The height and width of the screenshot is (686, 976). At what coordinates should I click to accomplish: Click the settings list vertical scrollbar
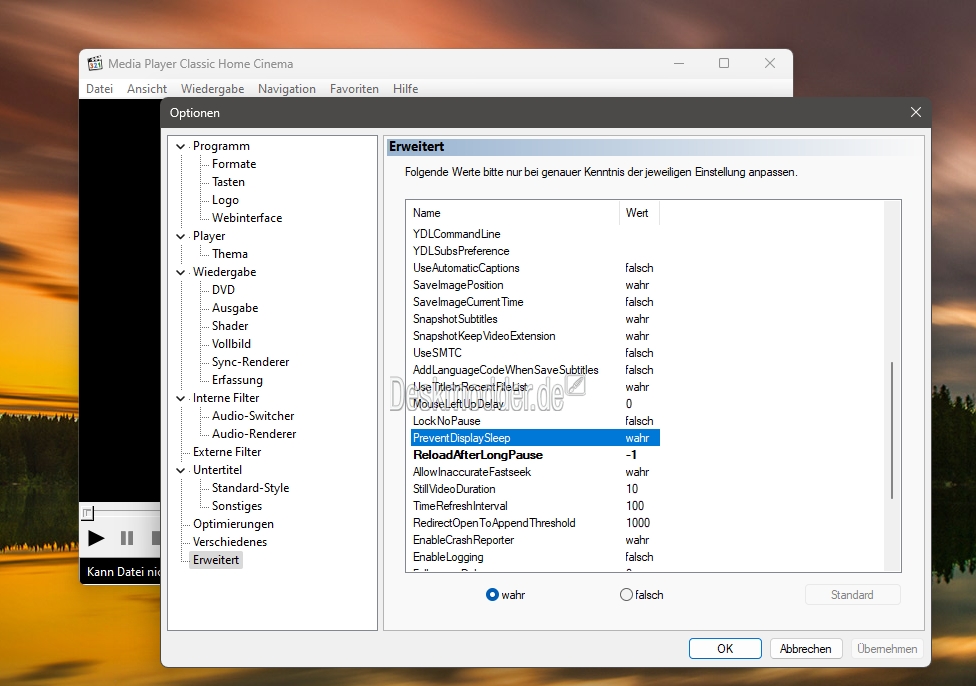pyautogui.click(x=892, y=430)
